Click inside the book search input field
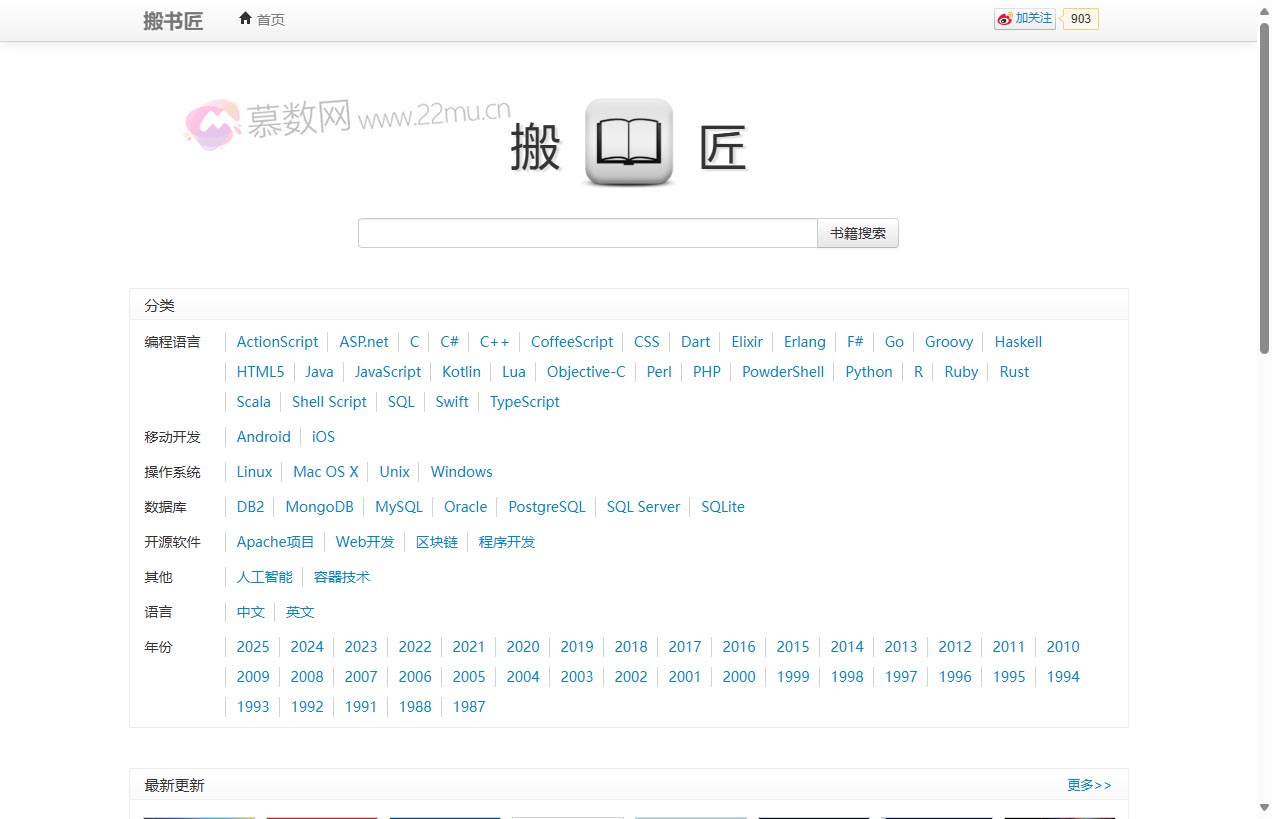The height and width of the screenshot is (819, 1272). click(587, 232)
